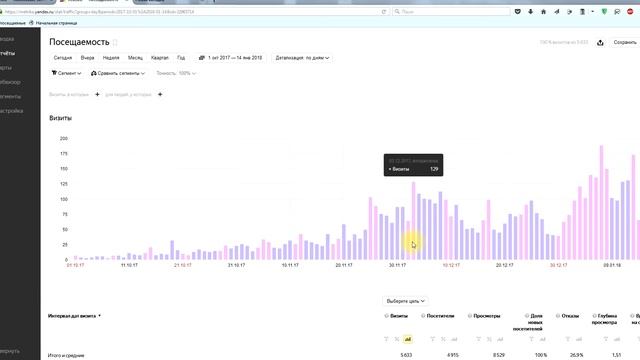Screen dimensions: 640x360
Task: Open Настройка in the left sidebar
Action: click(11, 111)
